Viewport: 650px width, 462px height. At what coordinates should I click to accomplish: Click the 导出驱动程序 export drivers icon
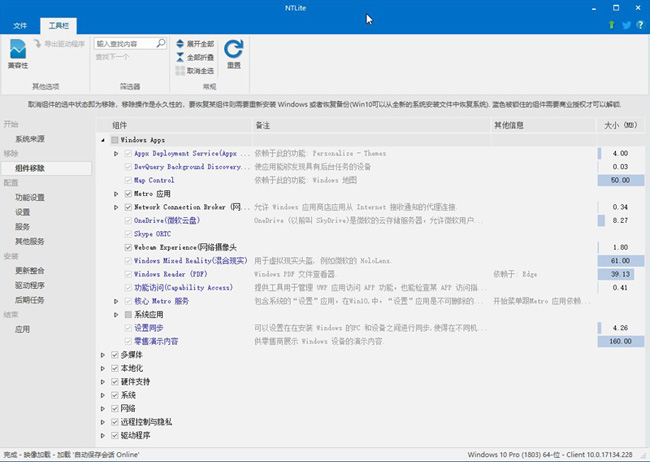(38, 44)
